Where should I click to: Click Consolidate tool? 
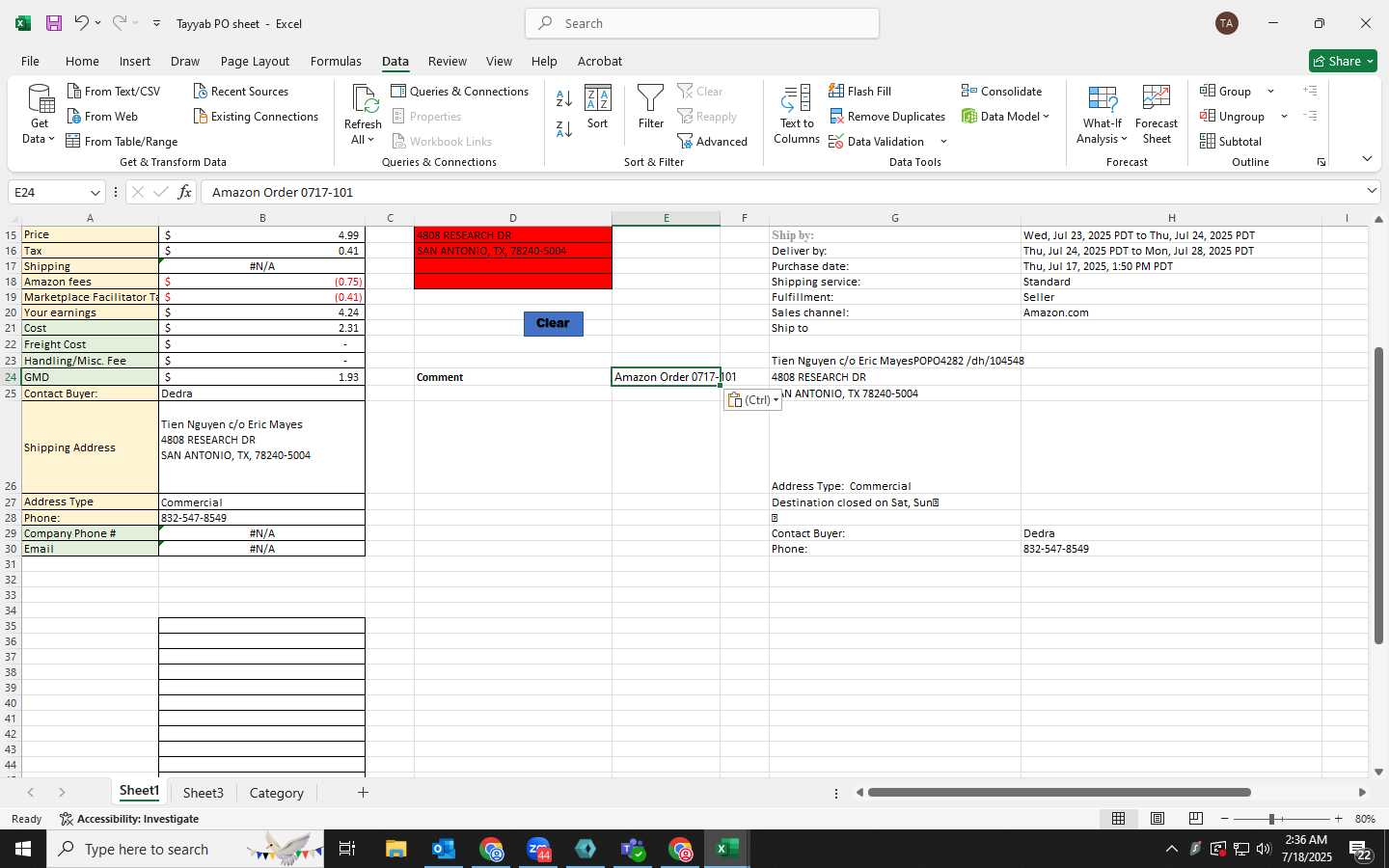coord(1001,91)
